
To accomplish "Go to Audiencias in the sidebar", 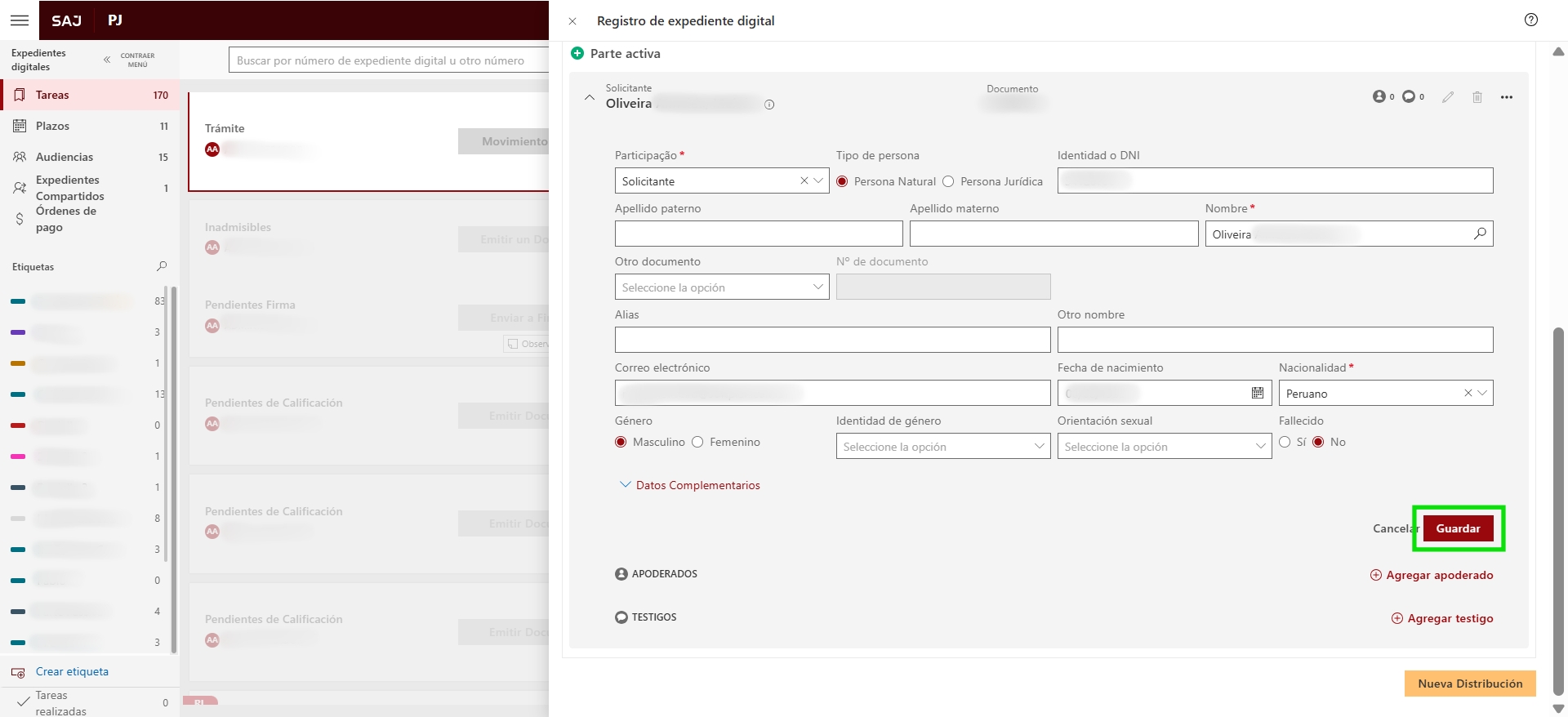I will pyautogui.click(x=64, y=157).
